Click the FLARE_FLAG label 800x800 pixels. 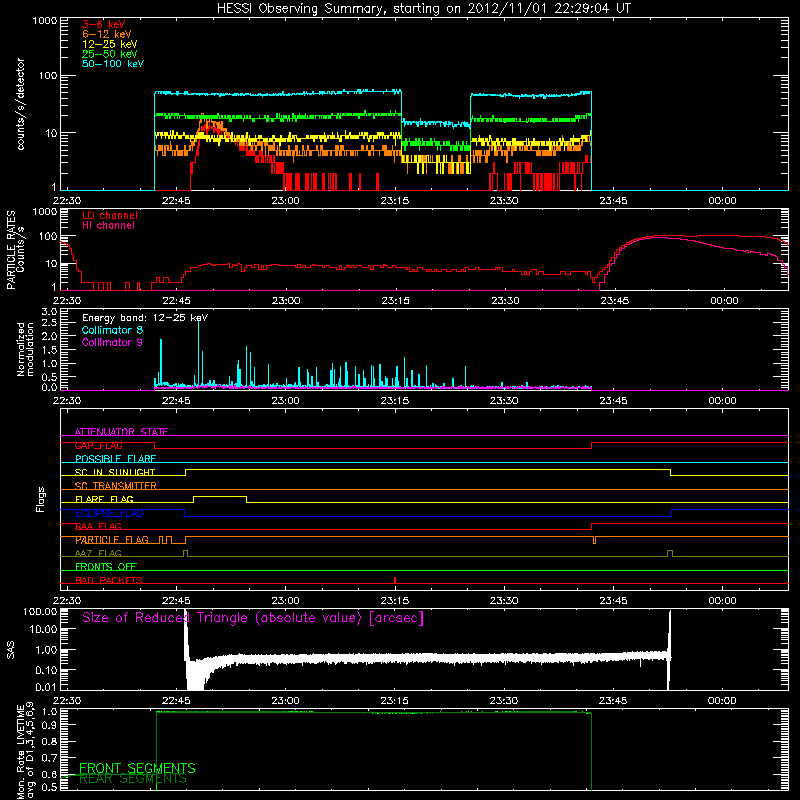point(104,499)
